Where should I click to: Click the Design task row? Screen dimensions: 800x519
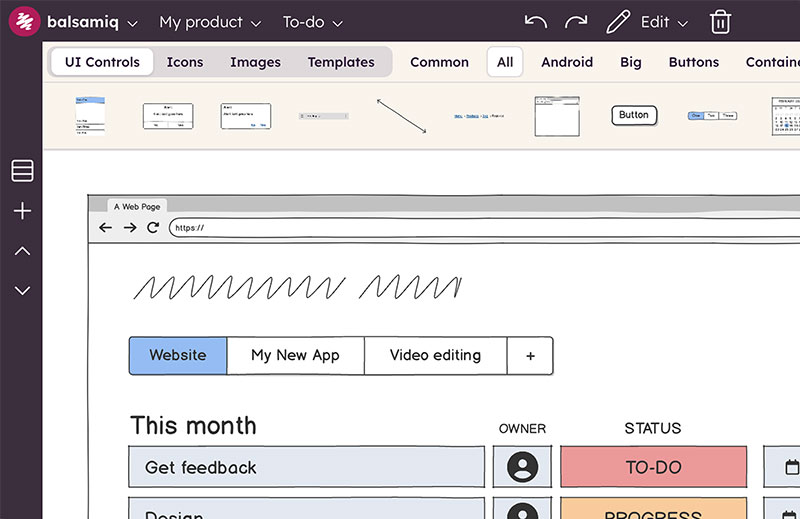tap(307, 508)
